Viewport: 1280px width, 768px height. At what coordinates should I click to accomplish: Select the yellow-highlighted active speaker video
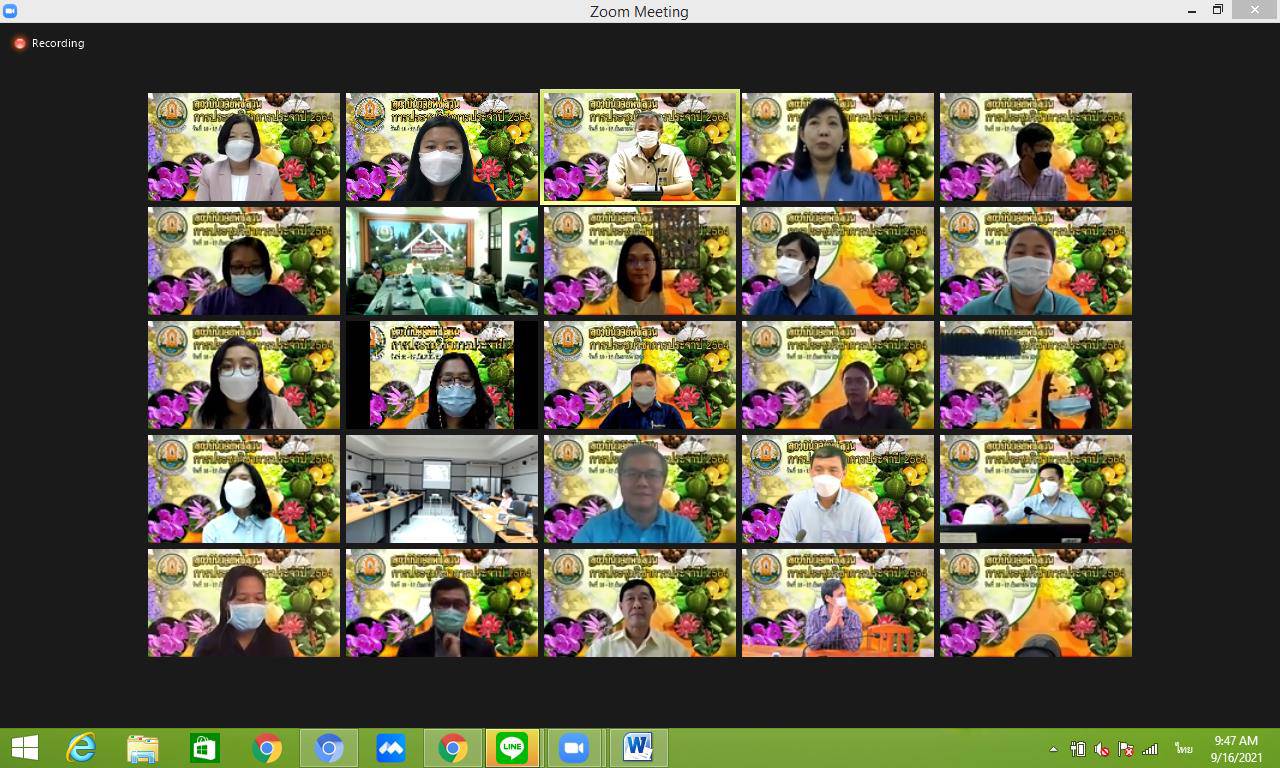[x=640, y=147]
